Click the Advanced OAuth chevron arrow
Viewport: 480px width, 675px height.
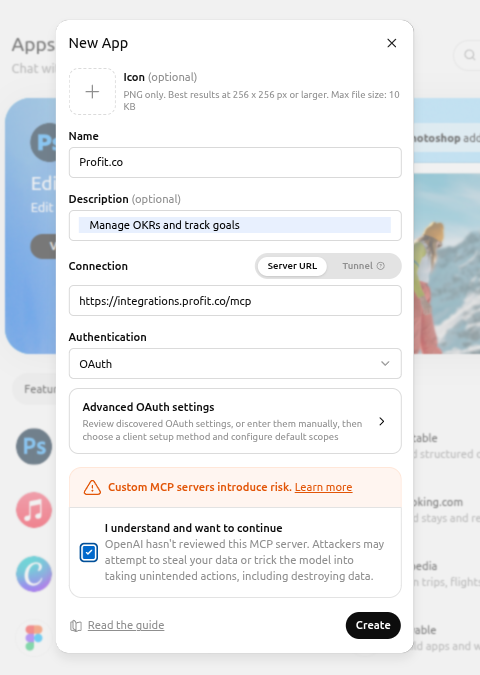coord(381,421)
